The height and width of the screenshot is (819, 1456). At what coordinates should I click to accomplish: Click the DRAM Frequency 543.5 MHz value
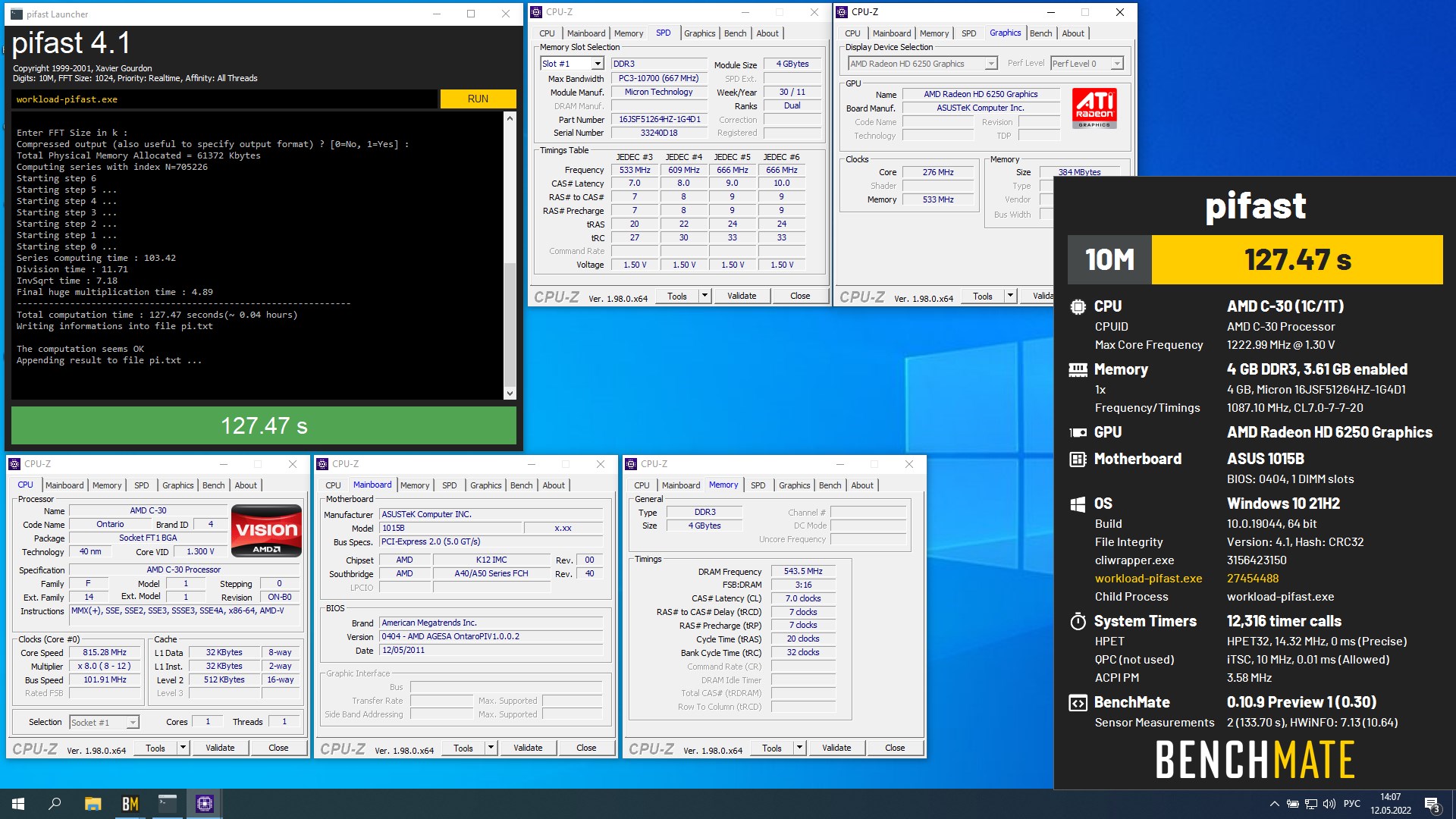803,571
